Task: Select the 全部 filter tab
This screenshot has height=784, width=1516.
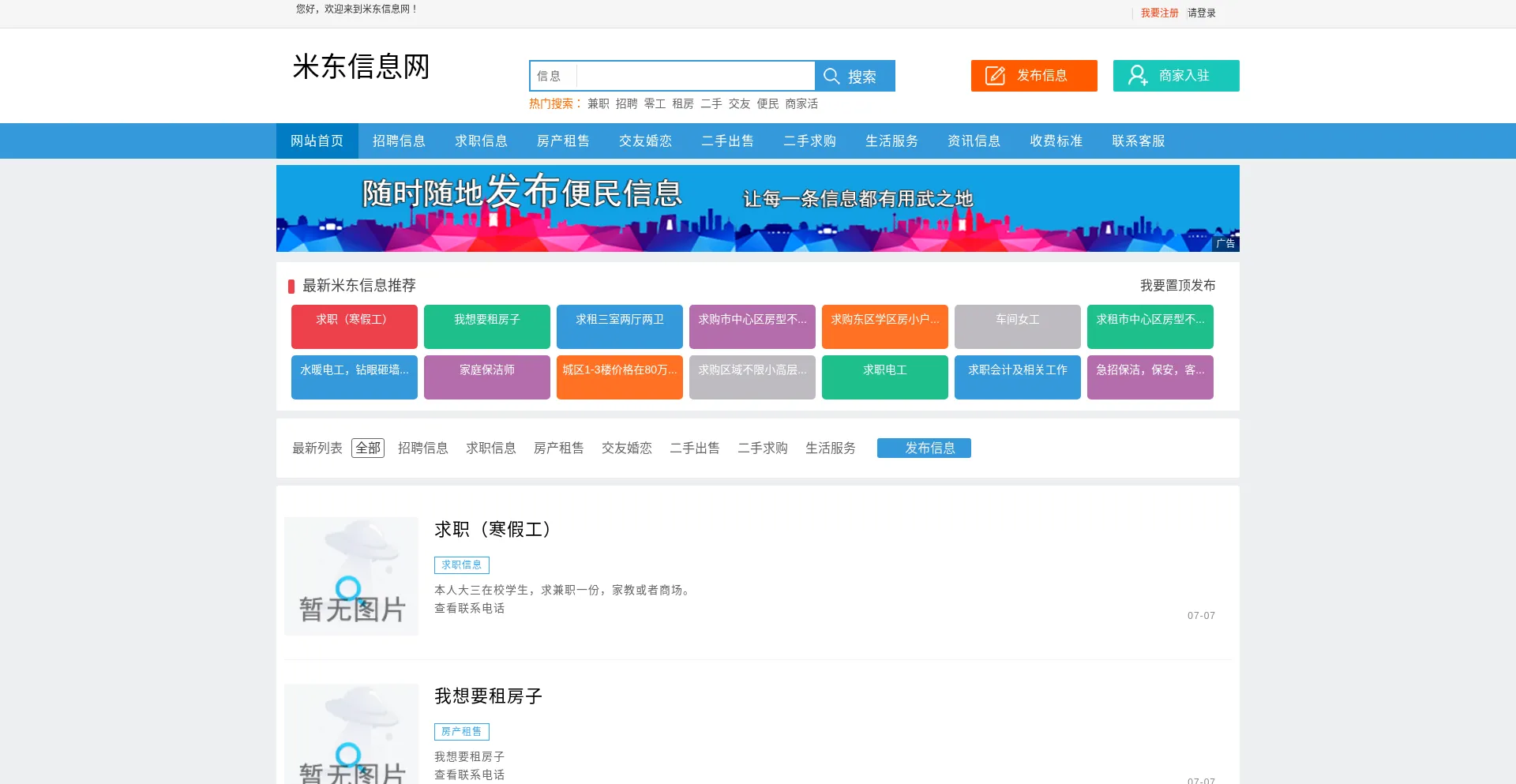Action: [x=368, y=448]
